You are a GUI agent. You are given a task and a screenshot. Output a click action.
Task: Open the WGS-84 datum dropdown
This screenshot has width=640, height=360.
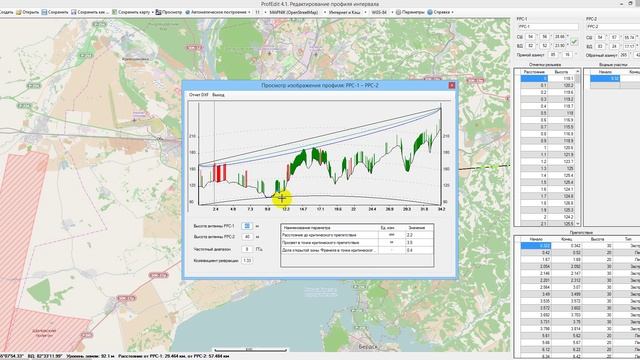(x=382, y=12)
